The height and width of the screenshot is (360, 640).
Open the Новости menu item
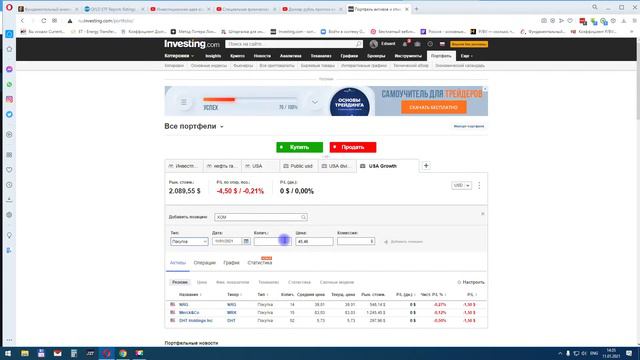coord(262,56)
